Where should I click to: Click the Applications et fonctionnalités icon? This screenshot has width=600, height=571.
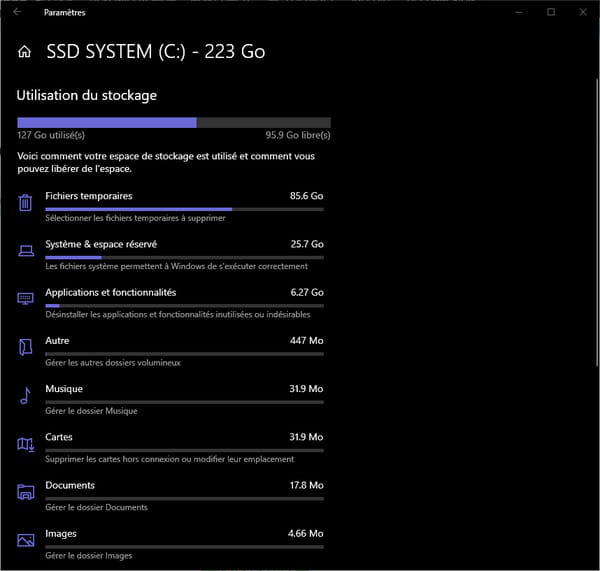(x=26, y=299)
